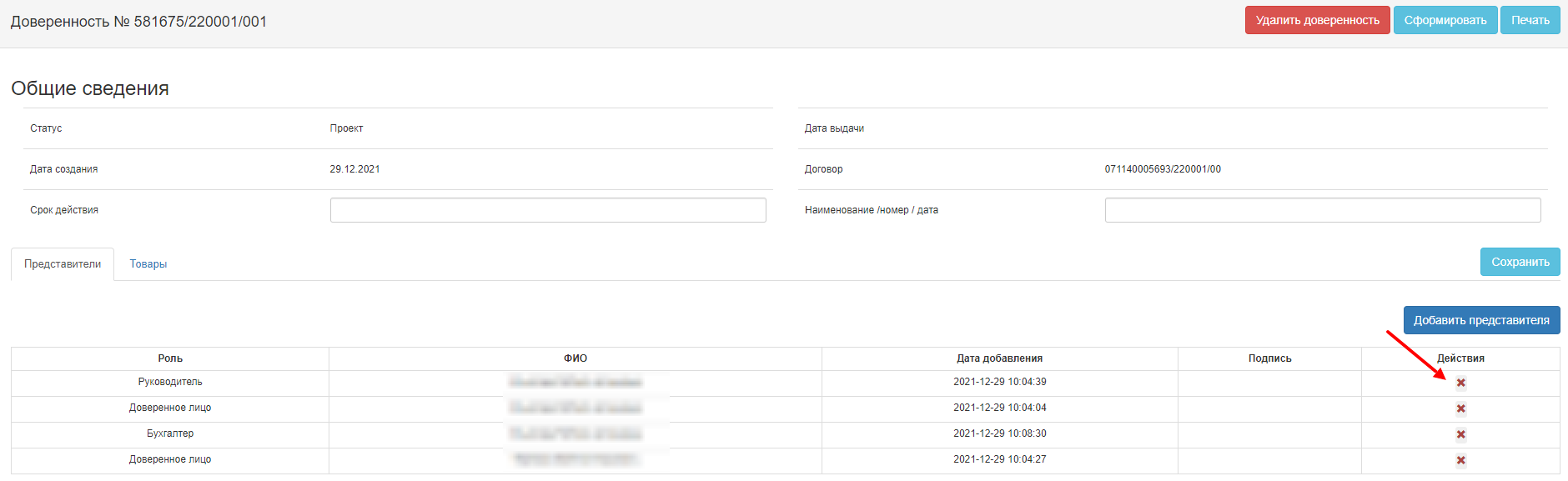Remove Доверенное лицо added at 10:04:27
The image size is (1568, 481).
click(x=1460, y=461)
